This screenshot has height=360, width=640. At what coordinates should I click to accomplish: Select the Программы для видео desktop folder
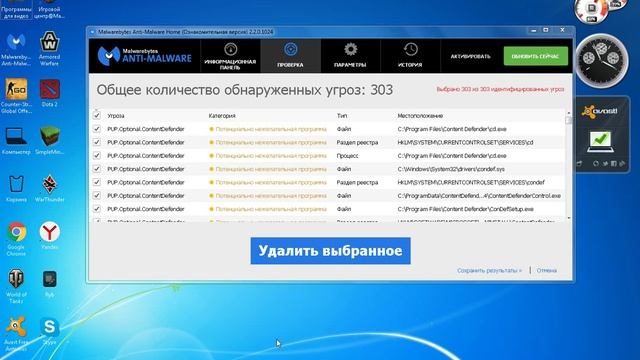click(x=16, y=9)
